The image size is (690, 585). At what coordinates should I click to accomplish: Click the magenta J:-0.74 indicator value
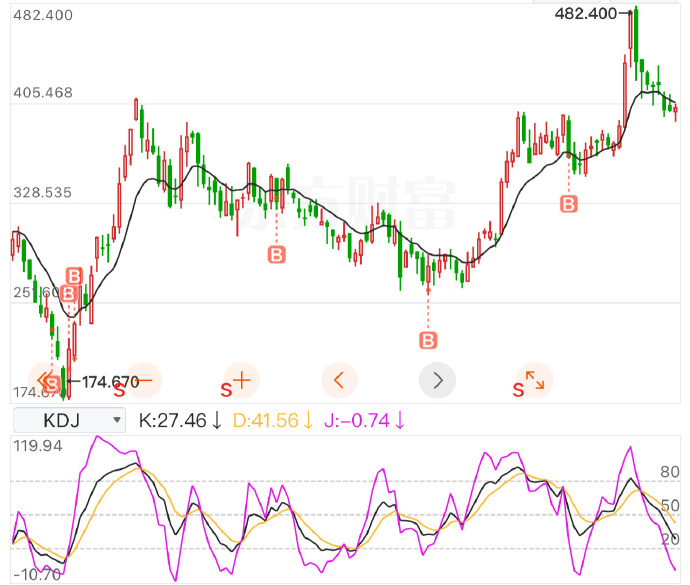click(364, 420)
